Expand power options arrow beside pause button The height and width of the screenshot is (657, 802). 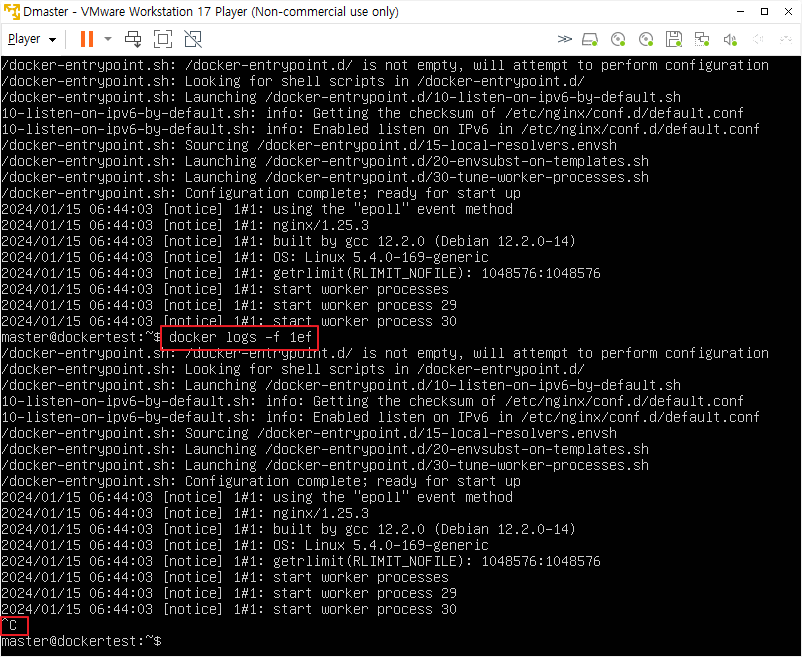pos(107,39)
